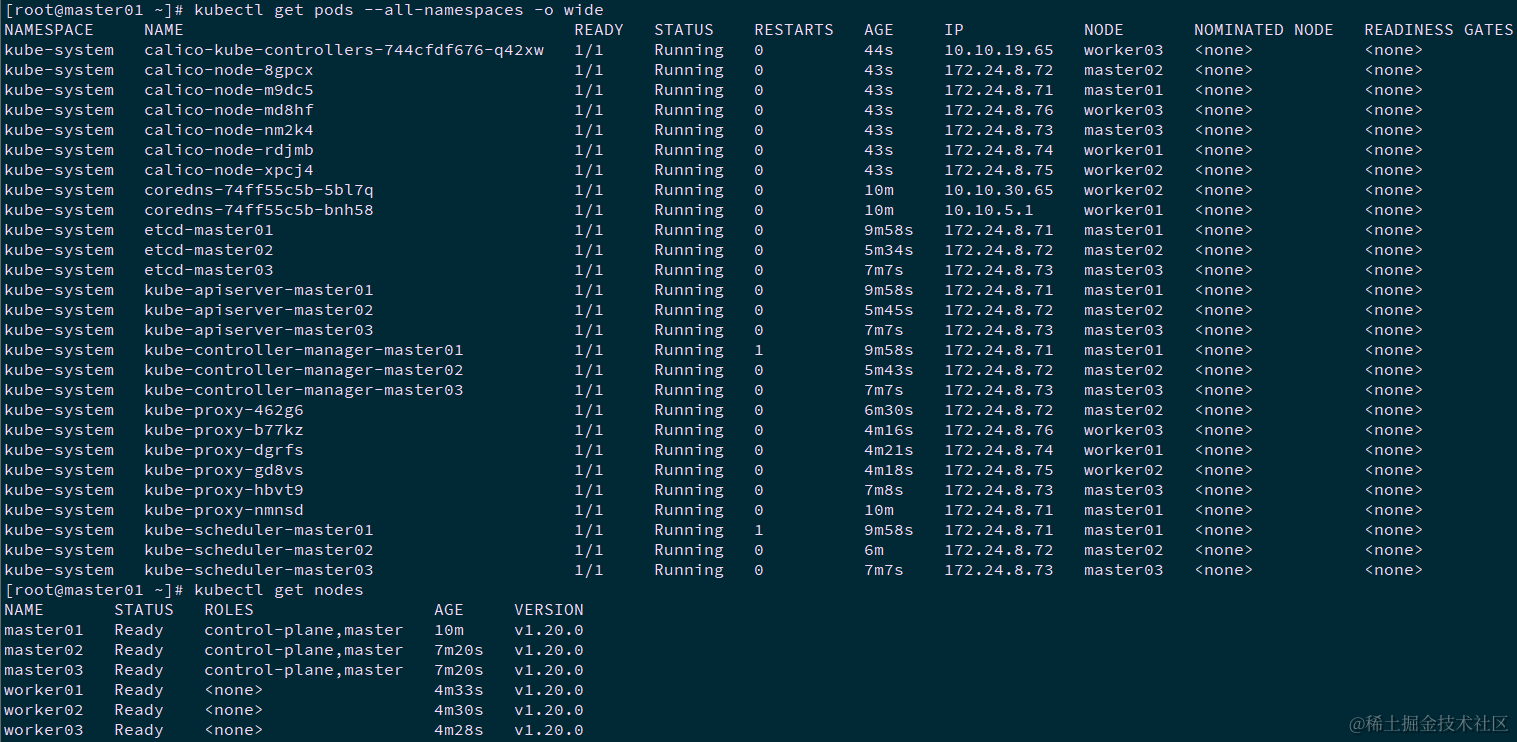
Task: Click the READINESS GATES column header
Action: coord(1439,30)
